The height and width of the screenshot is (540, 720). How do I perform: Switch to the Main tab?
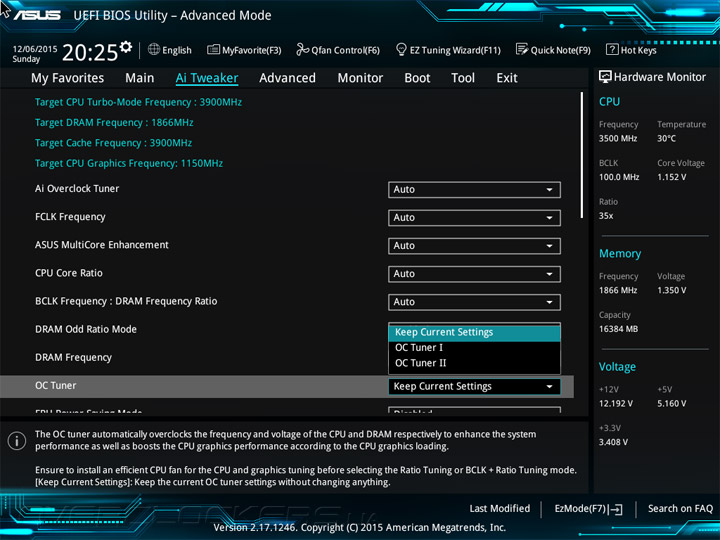point(140,78)
